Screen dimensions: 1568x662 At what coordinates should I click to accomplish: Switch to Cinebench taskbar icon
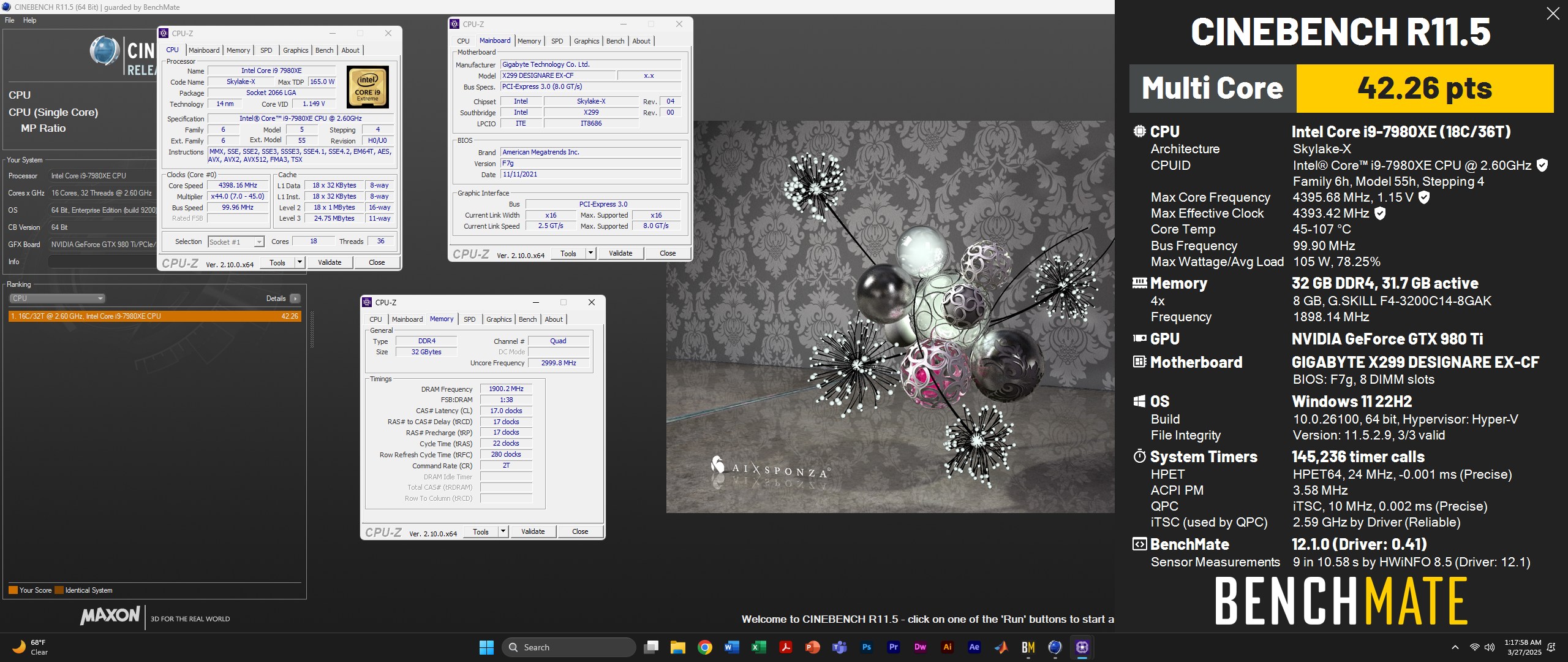coord(1055,647)
